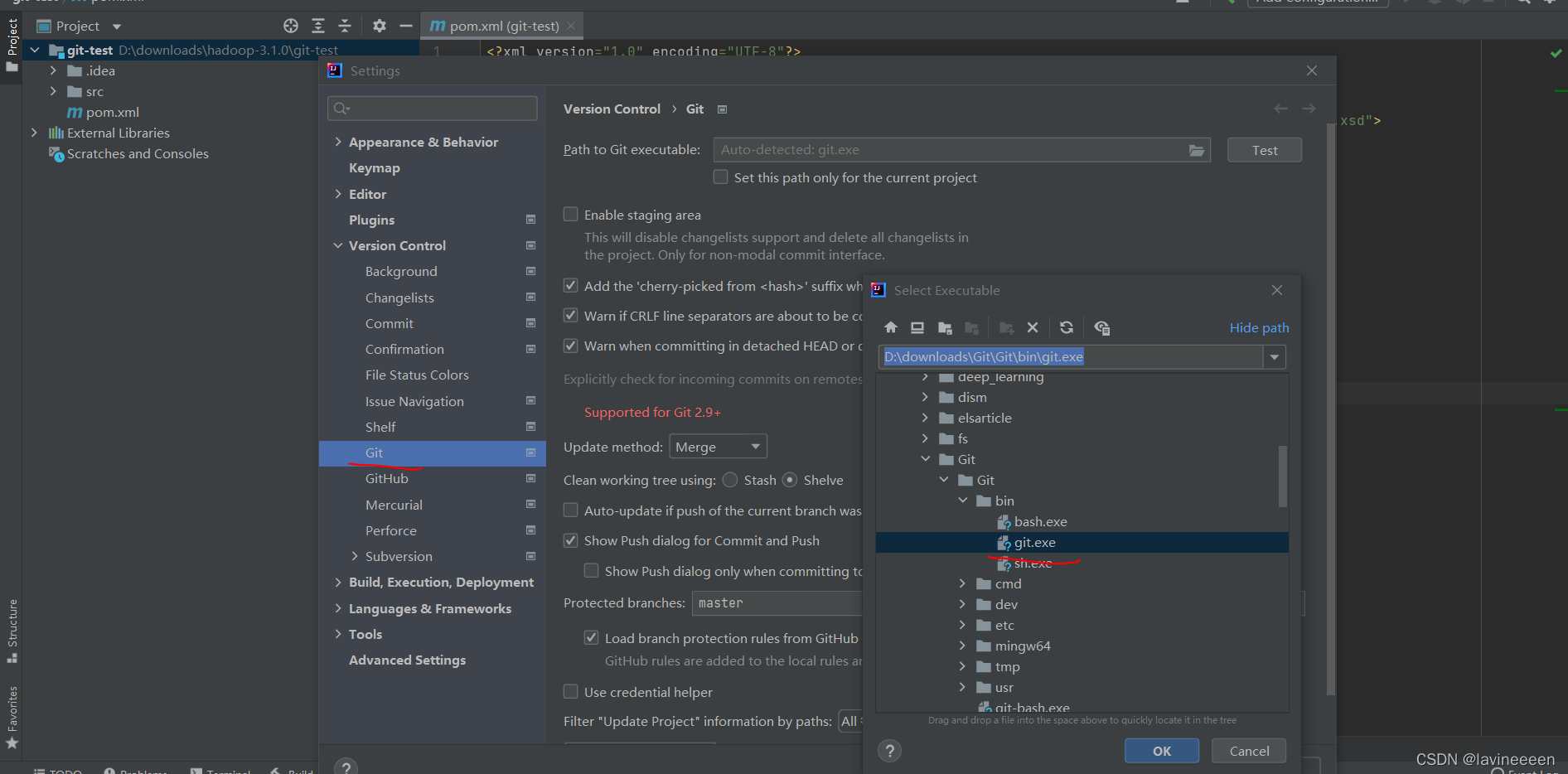
Task: Refresh the file tree in Select Executable
Action: click(1067, 328)
